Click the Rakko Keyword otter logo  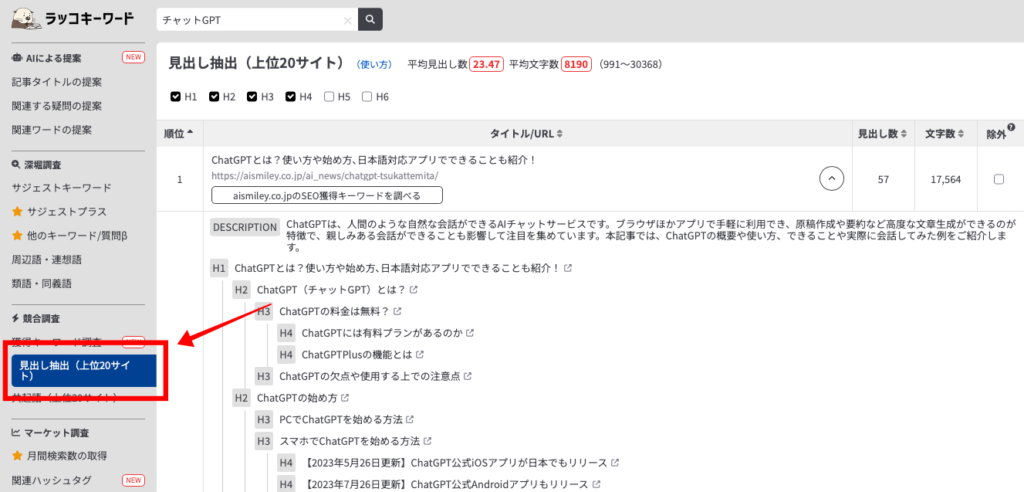tap(72, 19)
